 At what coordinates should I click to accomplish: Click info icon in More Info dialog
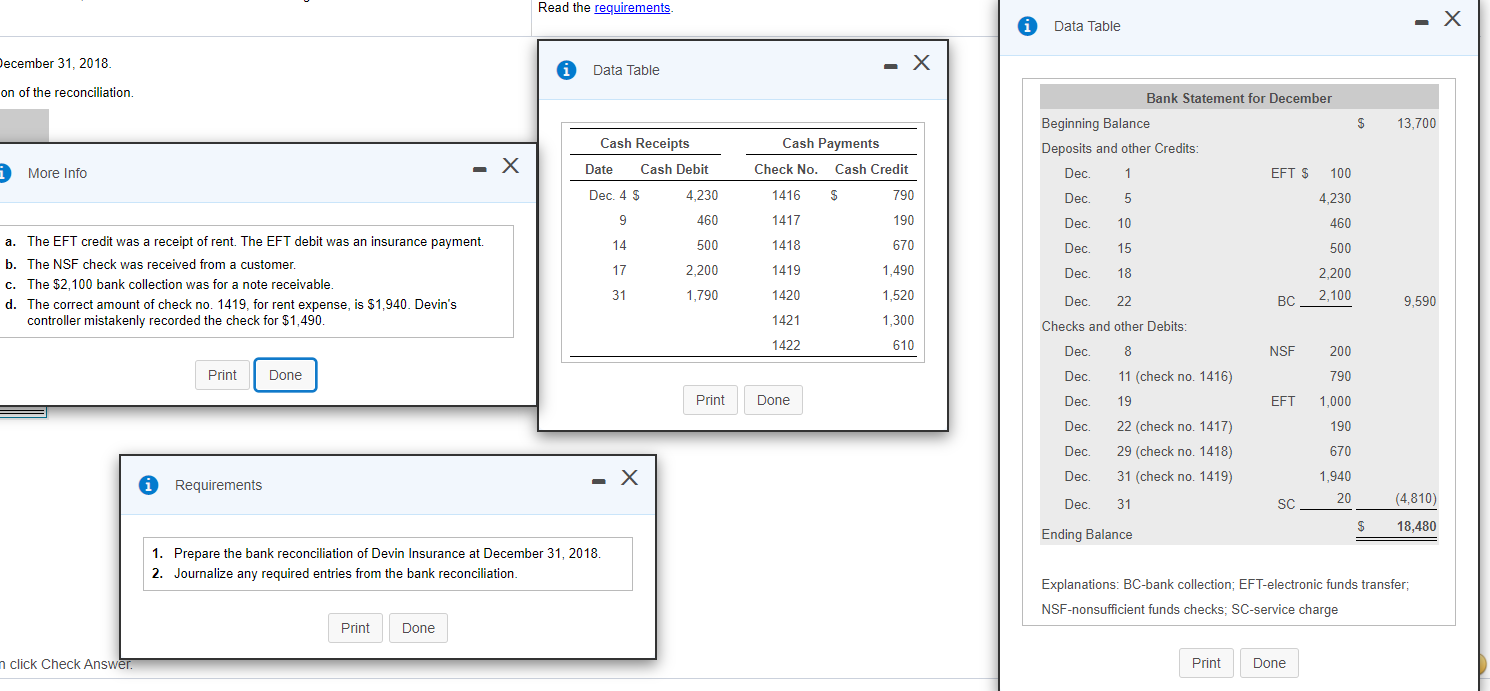5,173
